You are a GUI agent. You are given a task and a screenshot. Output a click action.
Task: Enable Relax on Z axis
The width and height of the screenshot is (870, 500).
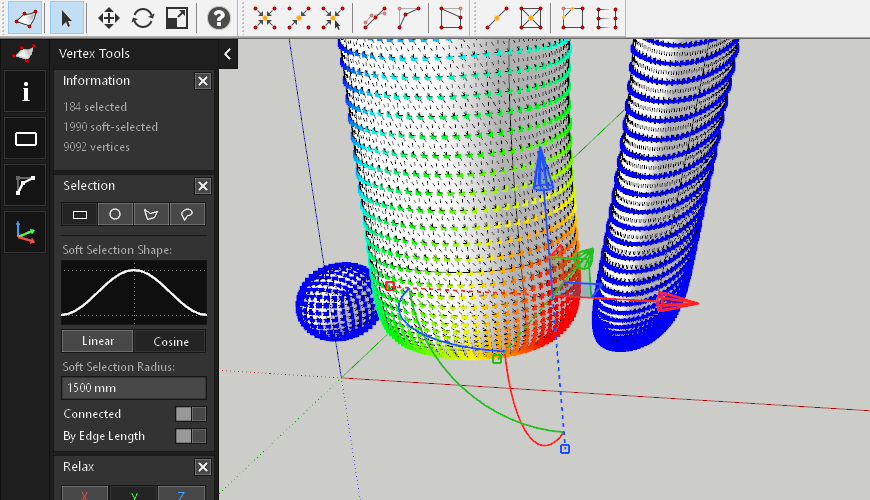(181, 494)
